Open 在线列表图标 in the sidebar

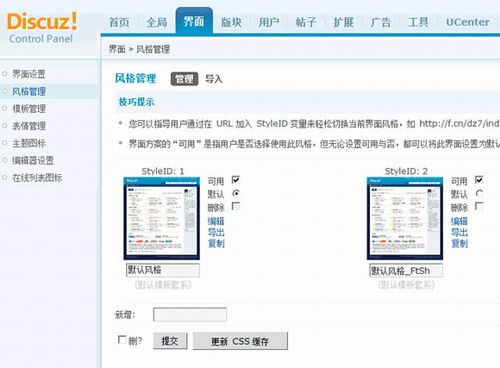point(37,178)
